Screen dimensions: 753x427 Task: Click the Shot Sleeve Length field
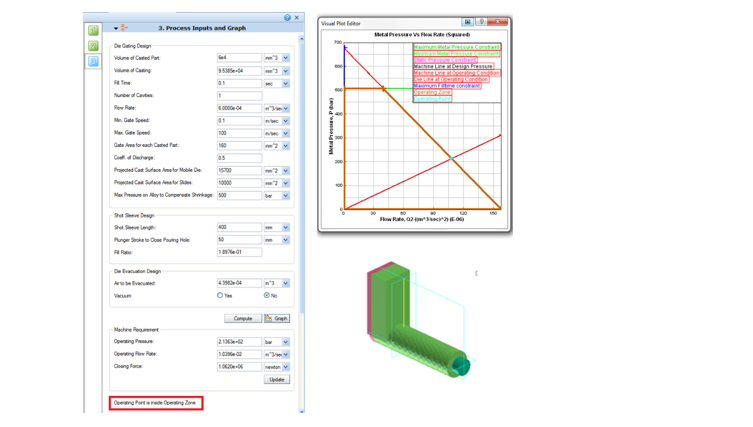click(x=239, y=227)
